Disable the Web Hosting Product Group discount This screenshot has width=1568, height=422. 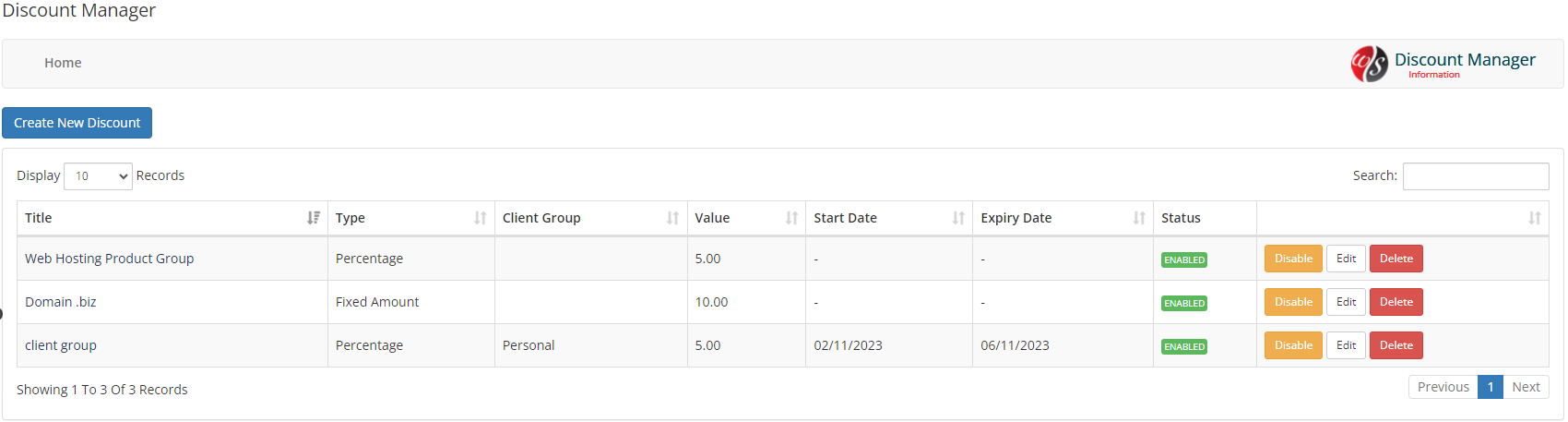1293,259
